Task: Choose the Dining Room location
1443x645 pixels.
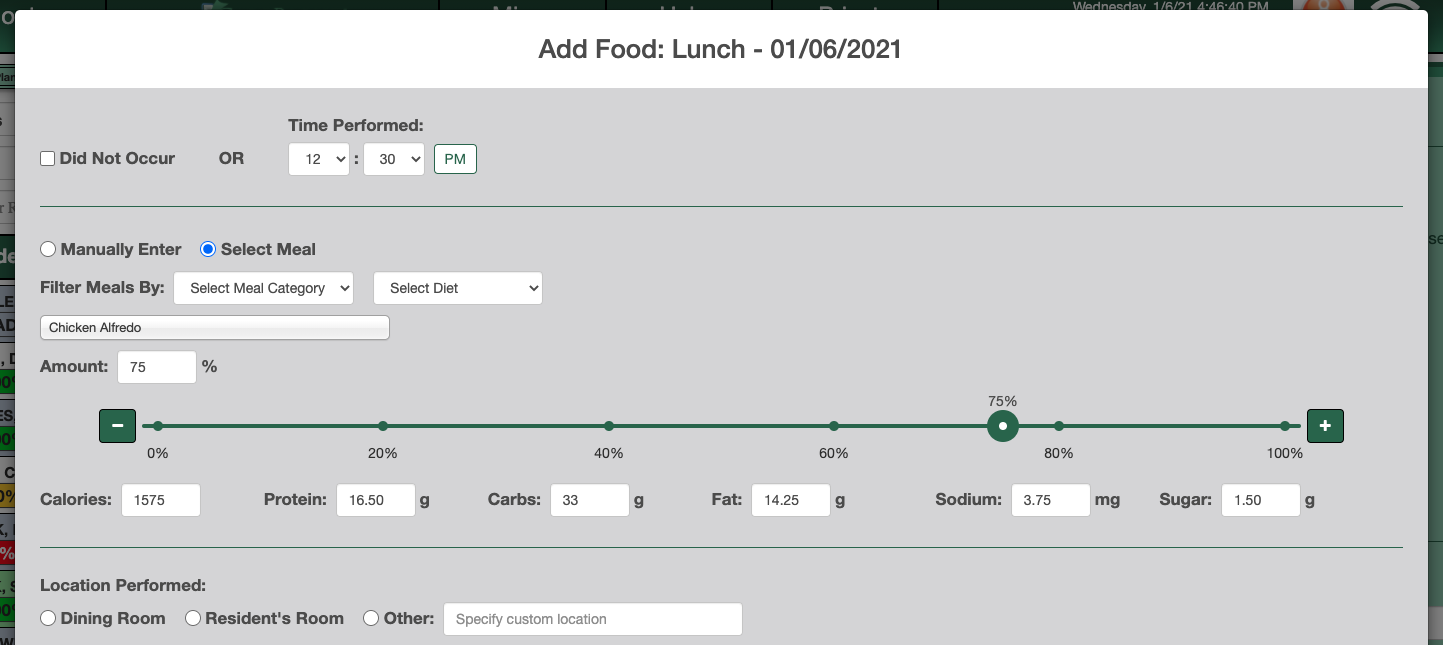Action: 48,619
